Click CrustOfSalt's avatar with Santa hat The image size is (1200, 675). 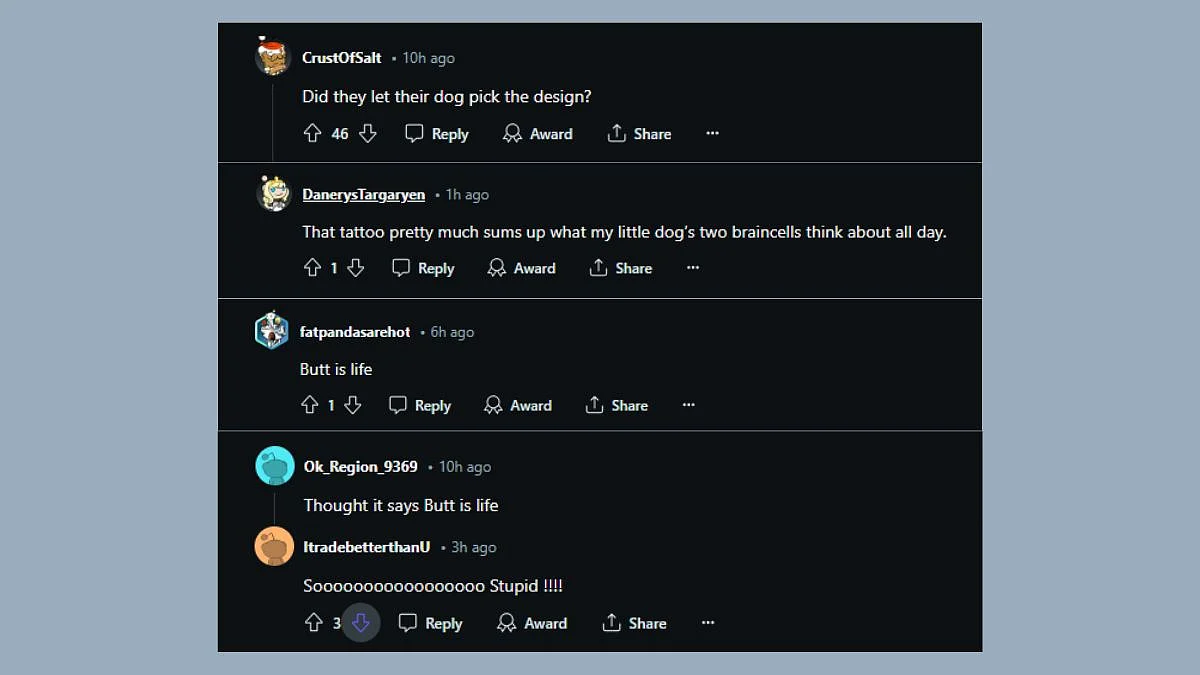point(273,56)
